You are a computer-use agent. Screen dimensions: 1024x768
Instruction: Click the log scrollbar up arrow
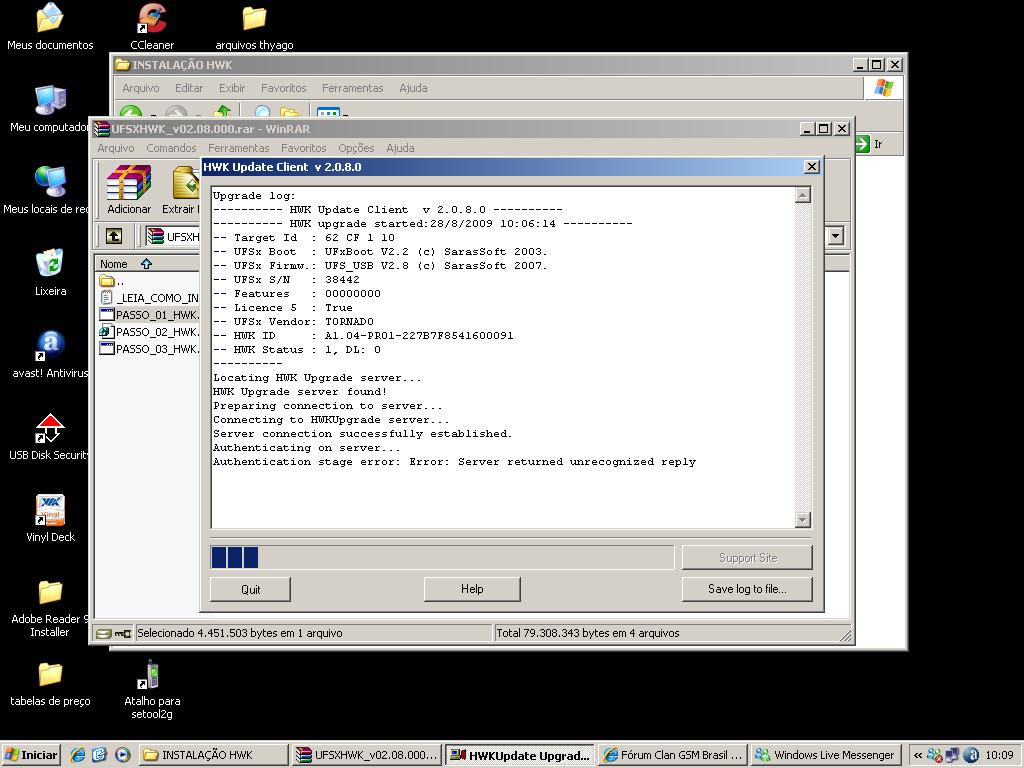pos(803,195)
